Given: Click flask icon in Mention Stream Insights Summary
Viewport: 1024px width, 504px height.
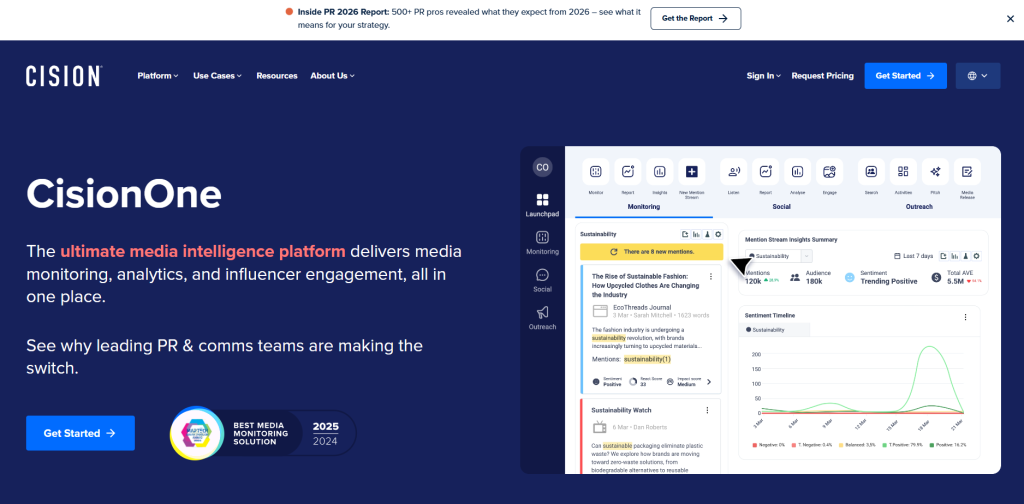Looking at the screenshot, I should [x=966, y=257].
